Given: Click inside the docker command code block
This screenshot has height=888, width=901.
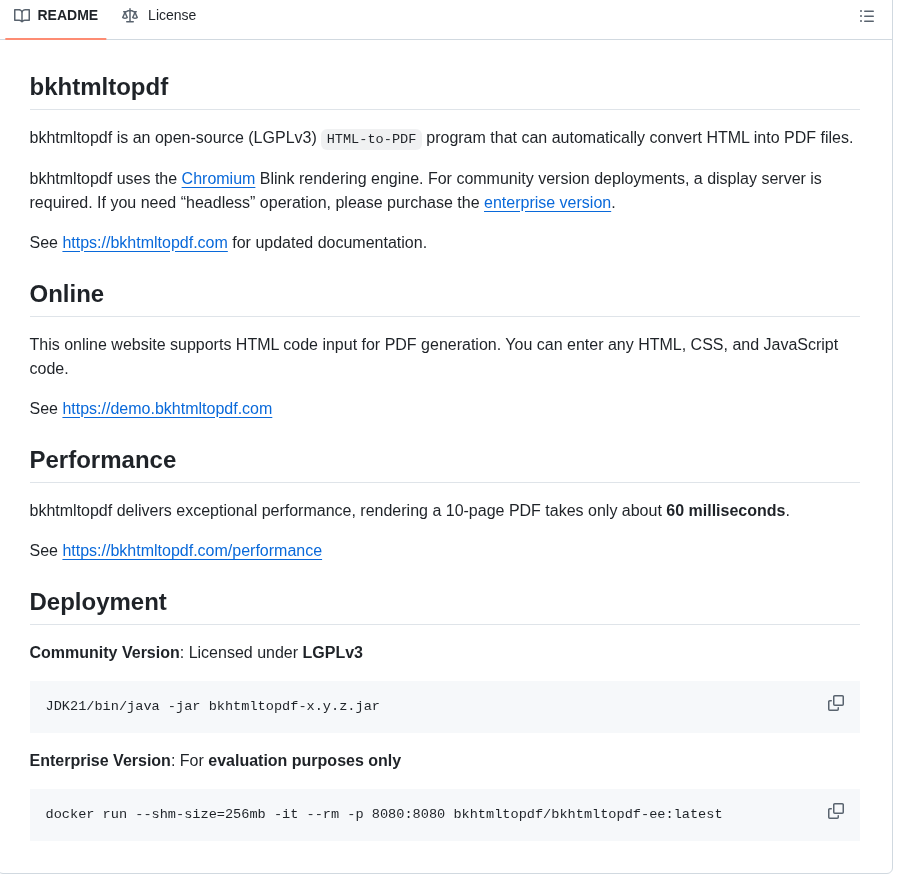Looking at the screenshot, I should pos(384,813).
